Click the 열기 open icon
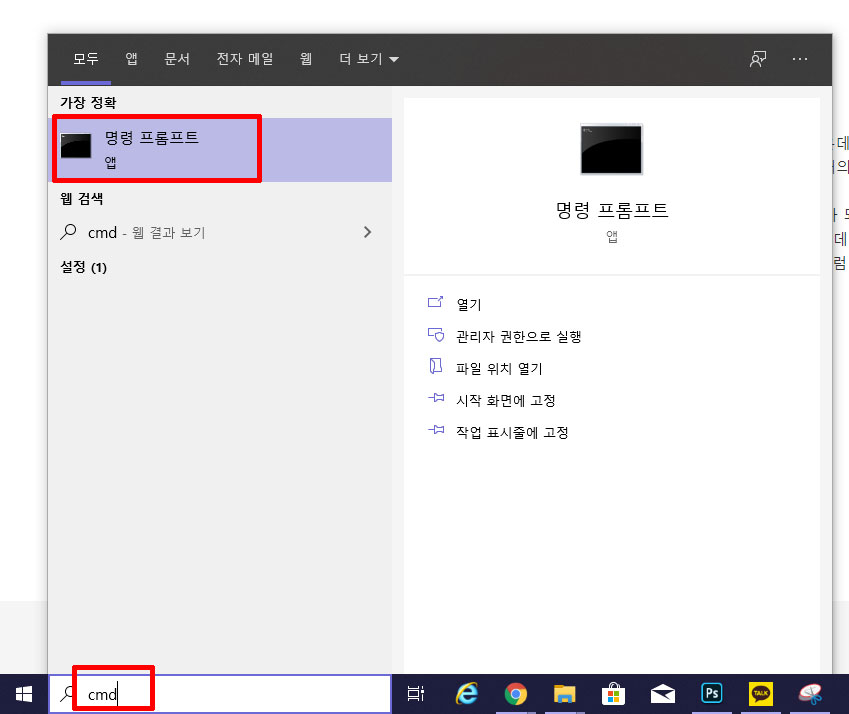The image size is (849, 714). pos(435,302)
